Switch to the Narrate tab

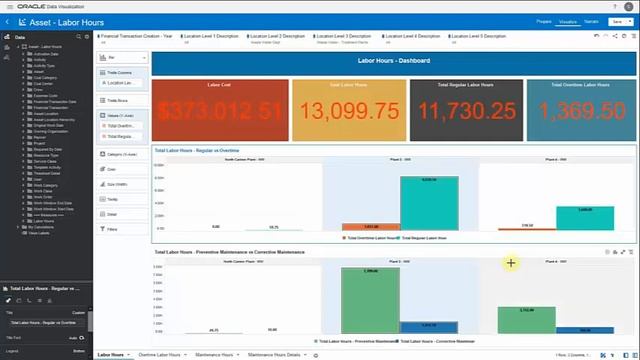pos(591,22)
